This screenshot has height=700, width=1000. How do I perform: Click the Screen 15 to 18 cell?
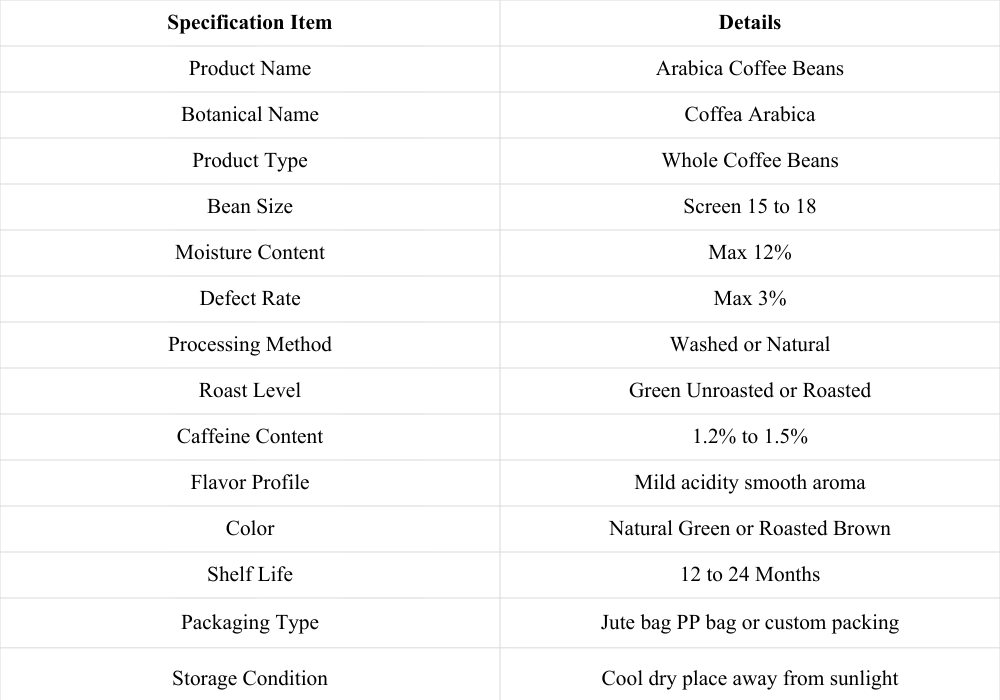pyautogui.click(x=749, y=207)
